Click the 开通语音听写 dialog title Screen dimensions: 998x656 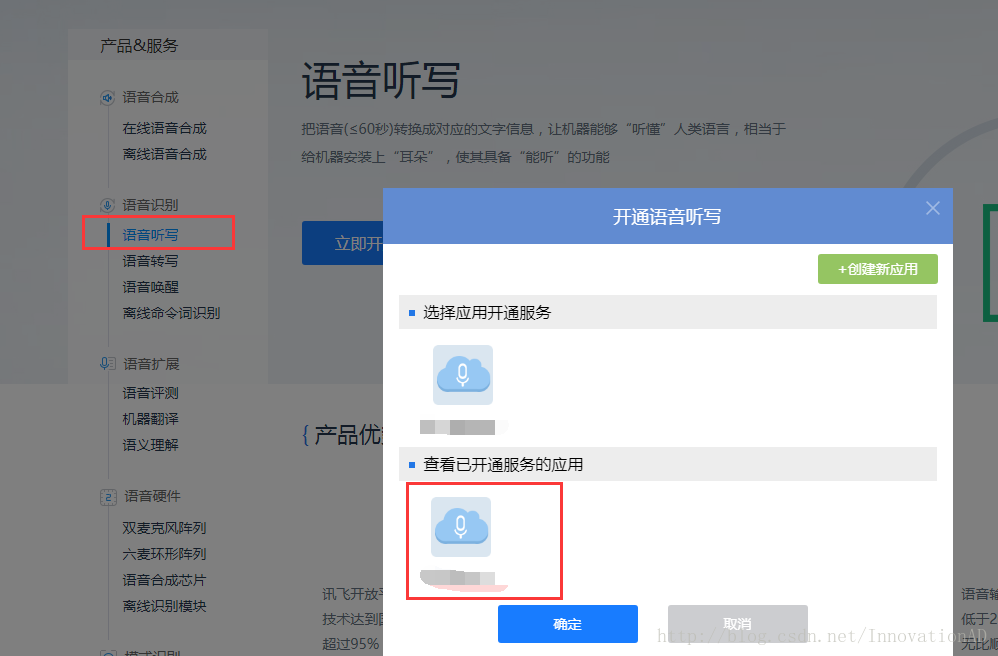coord(667,217)
